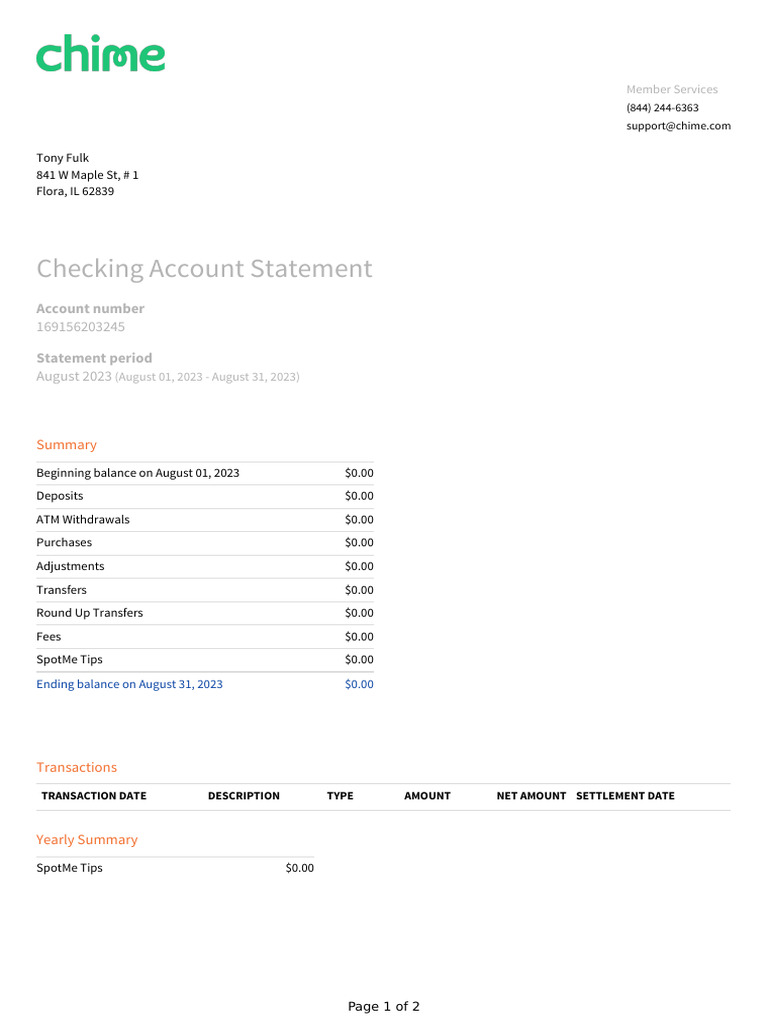Click the Transactions section heading

click(x=77, y=767)
